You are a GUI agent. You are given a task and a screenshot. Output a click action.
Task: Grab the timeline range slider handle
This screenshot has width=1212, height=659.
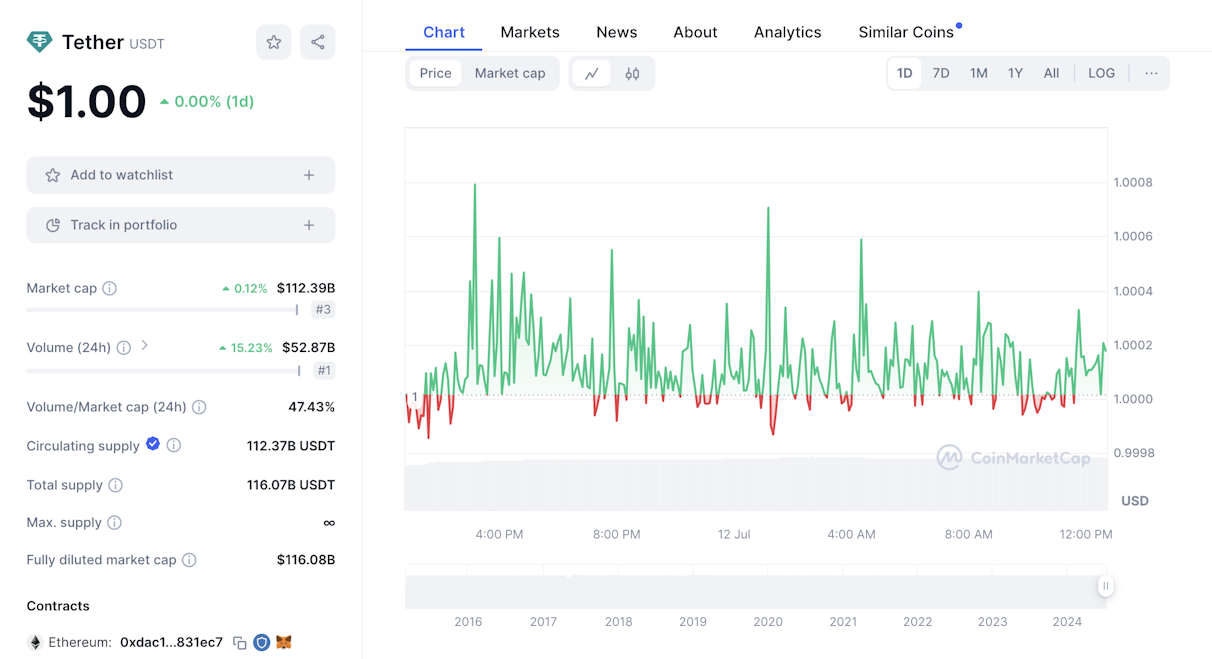(x=1105, y=586)
